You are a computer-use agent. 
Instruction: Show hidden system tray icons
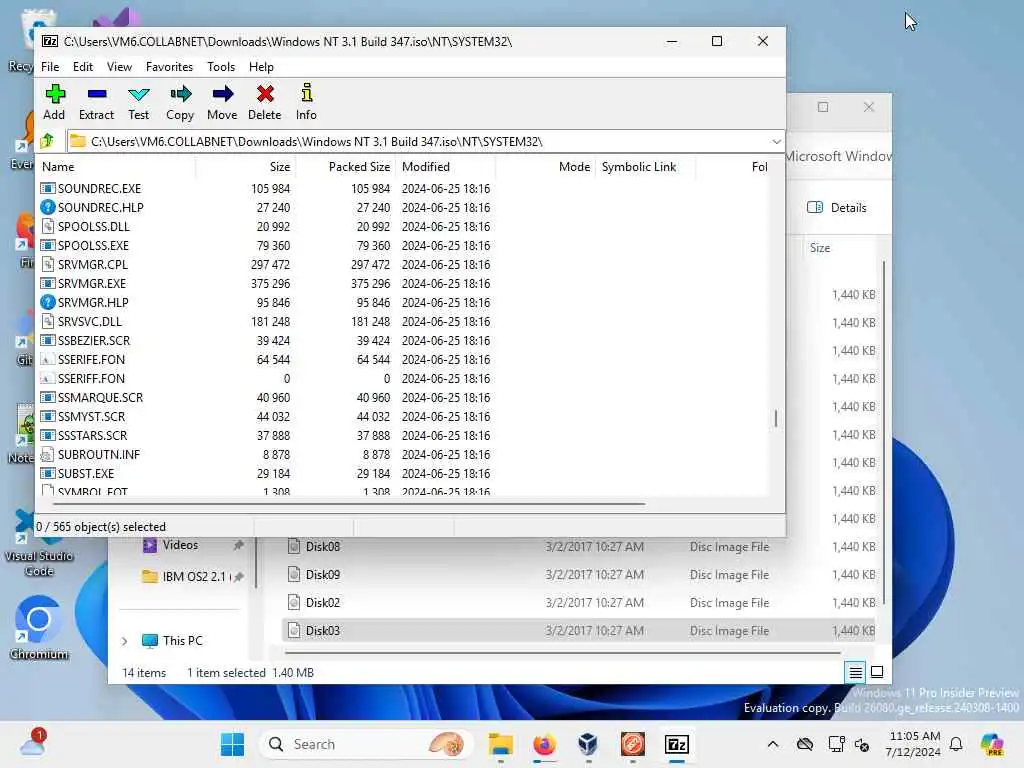773,744
